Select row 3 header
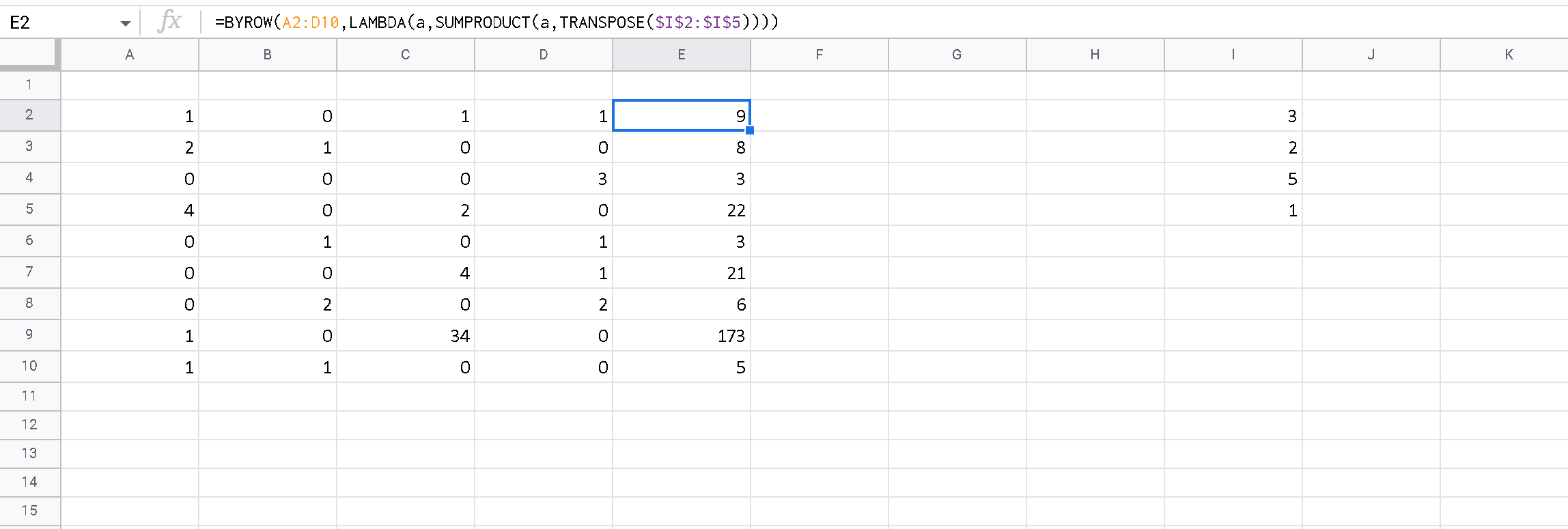1568x529 pixels. coord(30,147)
